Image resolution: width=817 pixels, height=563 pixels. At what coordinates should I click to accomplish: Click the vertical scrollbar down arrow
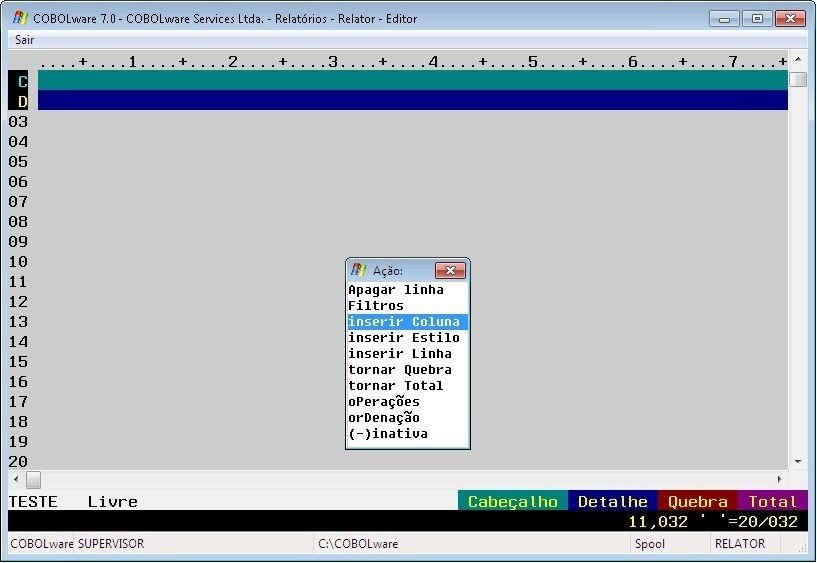[797, 462]
